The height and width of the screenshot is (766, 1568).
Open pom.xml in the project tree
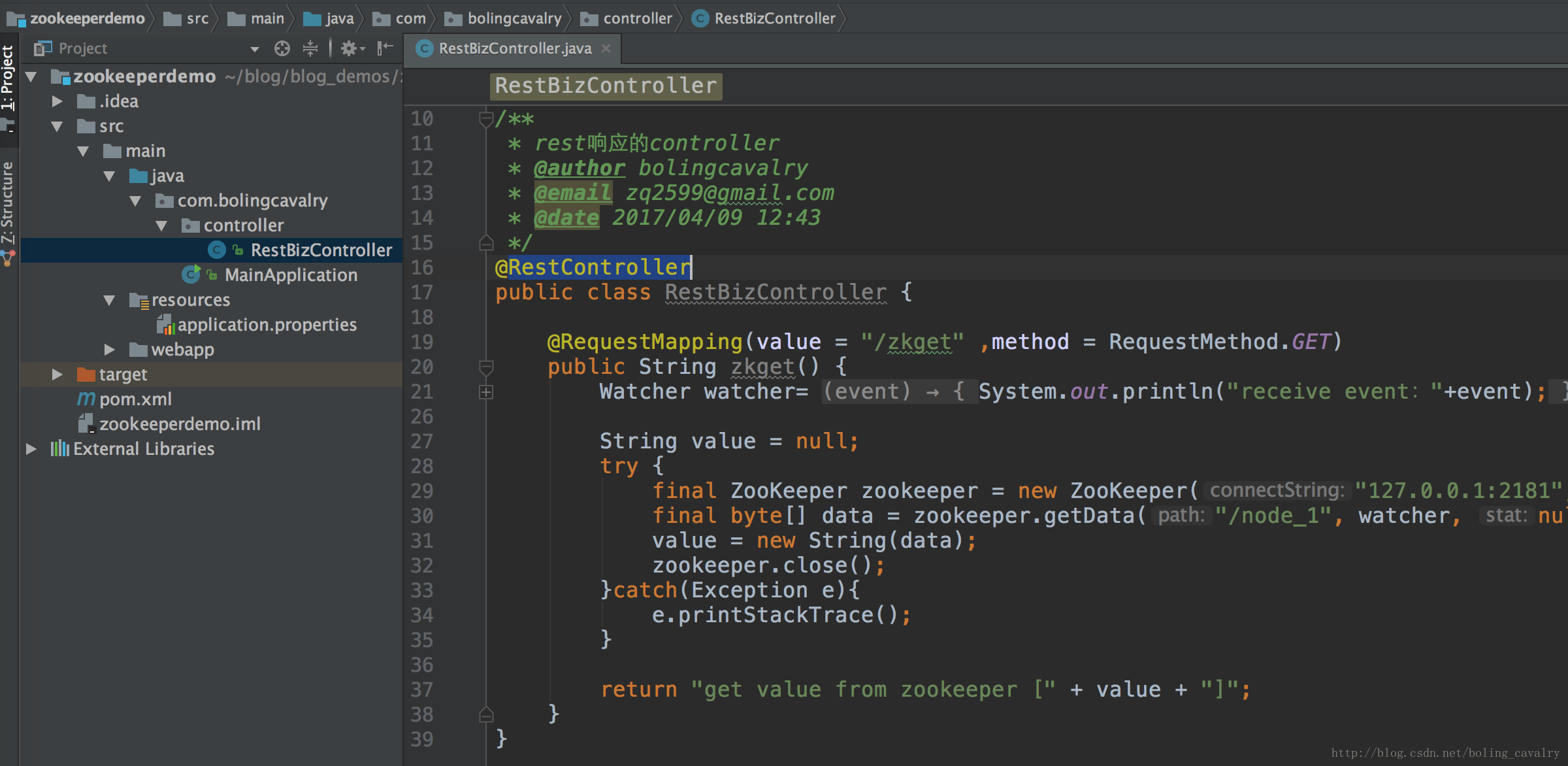pos(135,399)
